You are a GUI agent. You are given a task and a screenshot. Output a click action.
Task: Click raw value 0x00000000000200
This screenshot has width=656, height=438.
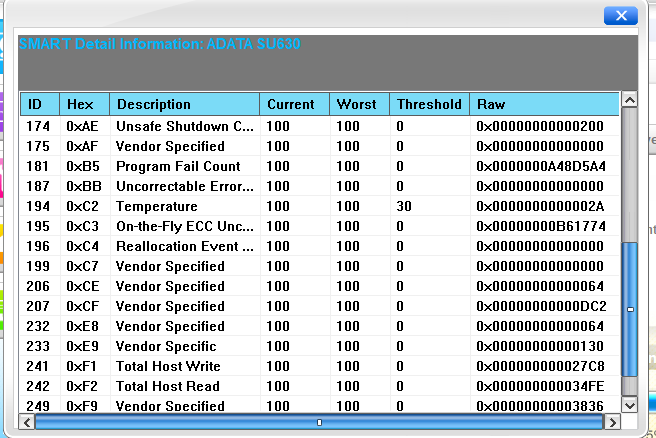[x=540, y=126]
